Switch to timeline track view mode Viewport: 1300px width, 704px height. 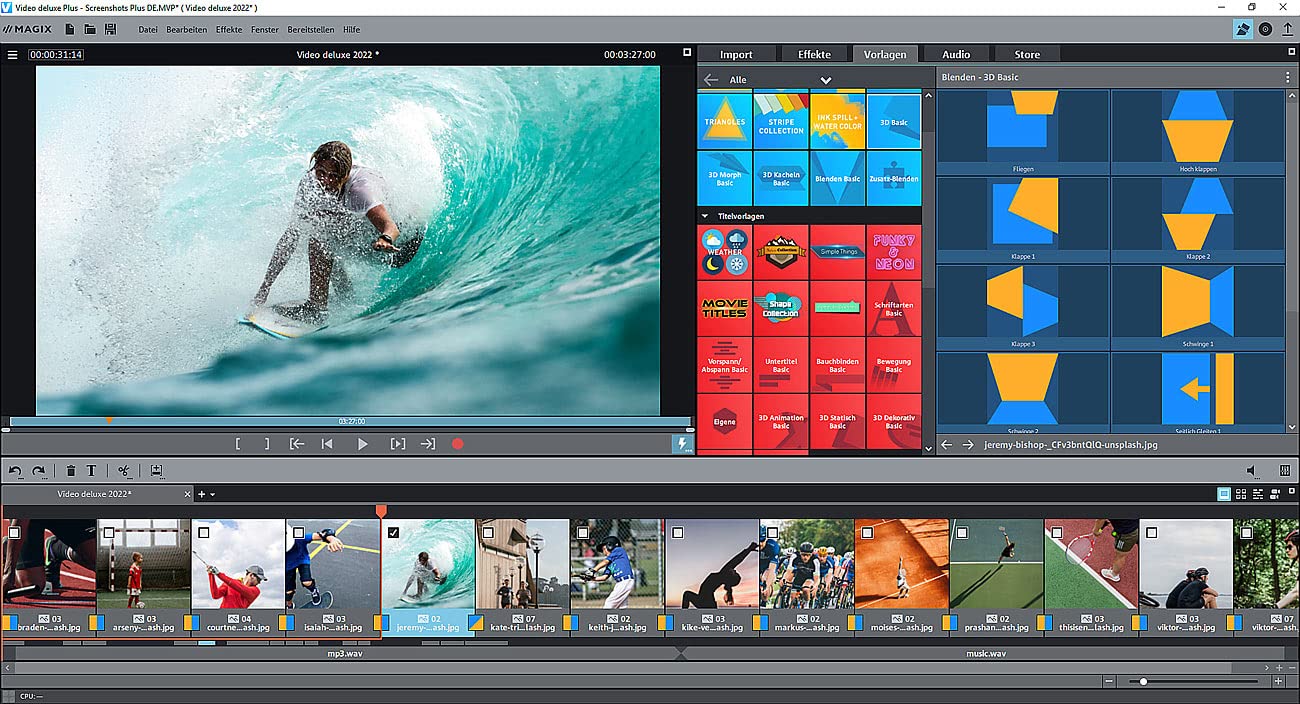(1258, 494)
